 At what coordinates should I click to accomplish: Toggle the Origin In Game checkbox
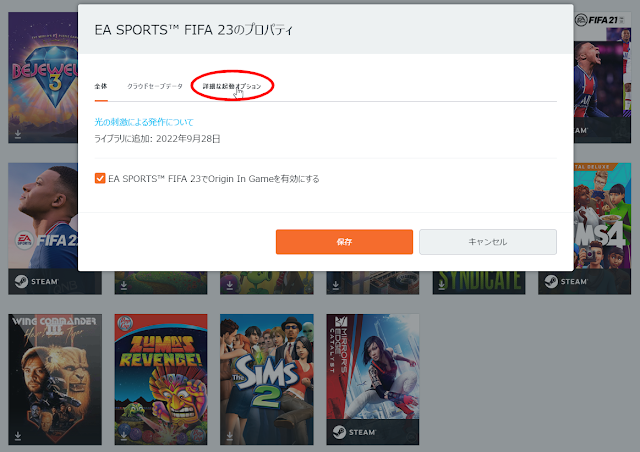[100, 178]
